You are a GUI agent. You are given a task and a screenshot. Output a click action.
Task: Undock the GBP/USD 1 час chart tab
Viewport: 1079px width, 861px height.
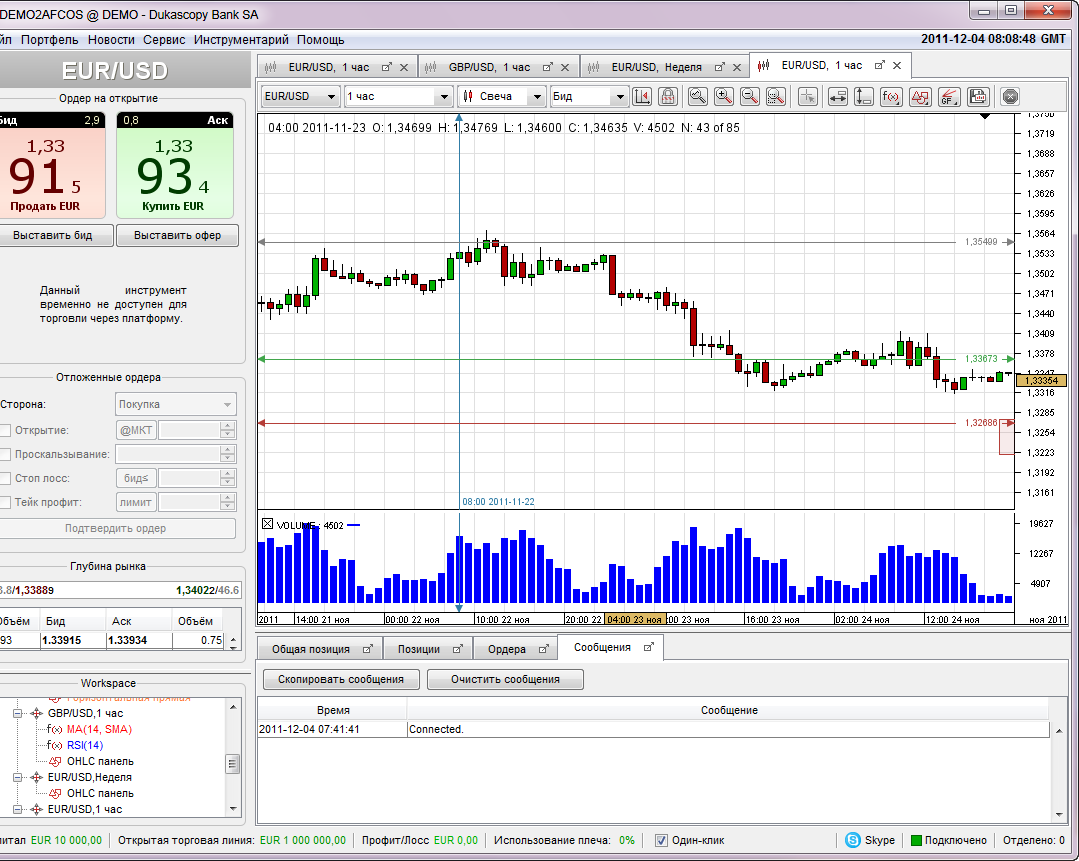tap(548, 67)
